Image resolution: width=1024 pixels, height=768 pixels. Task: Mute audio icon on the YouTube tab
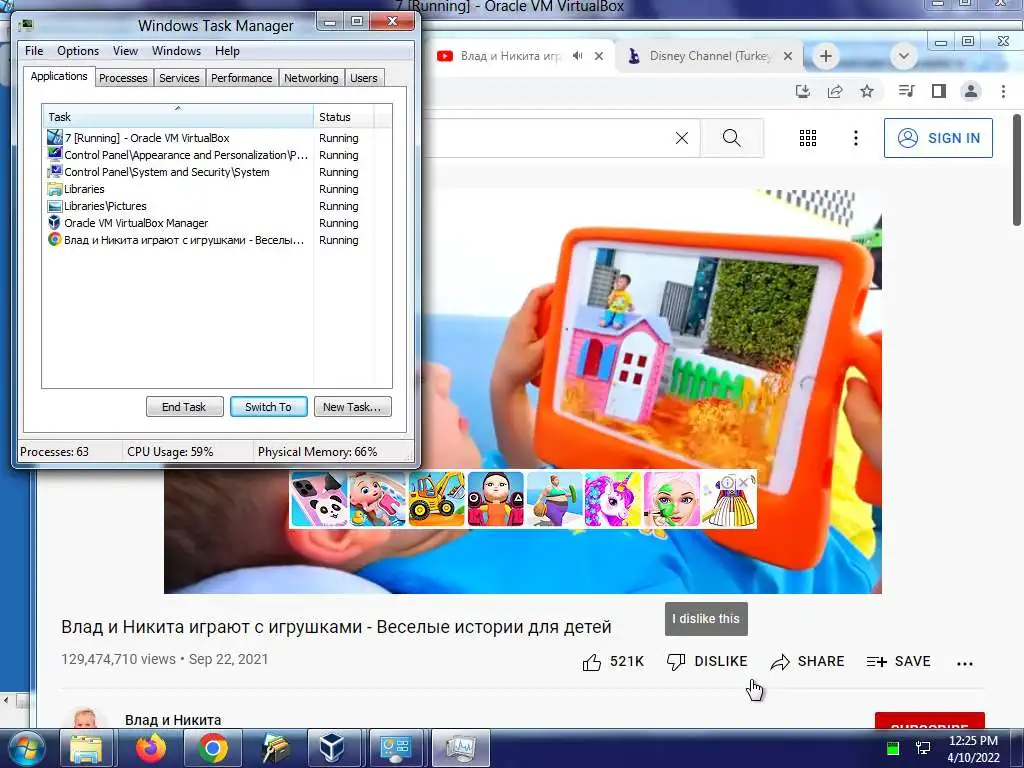577,56
